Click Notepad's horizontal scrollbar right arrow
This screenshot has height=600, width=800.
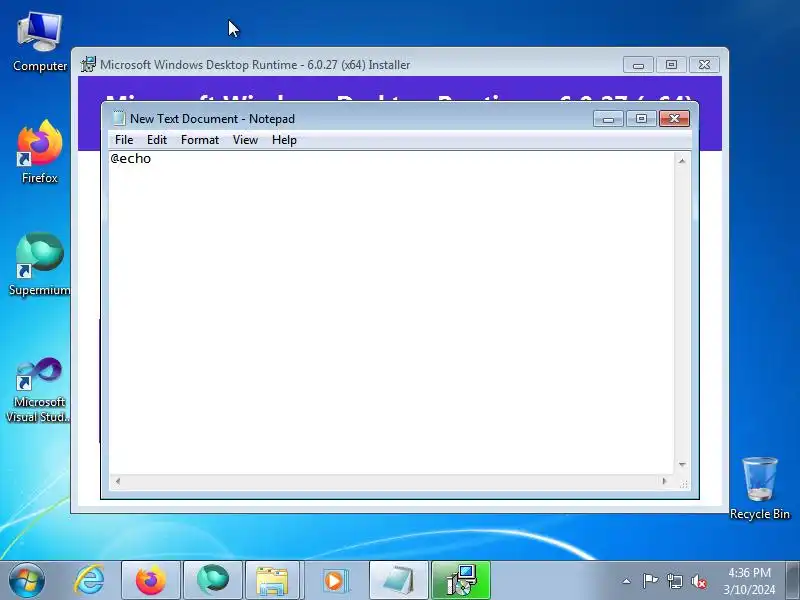tap(664, 481)
